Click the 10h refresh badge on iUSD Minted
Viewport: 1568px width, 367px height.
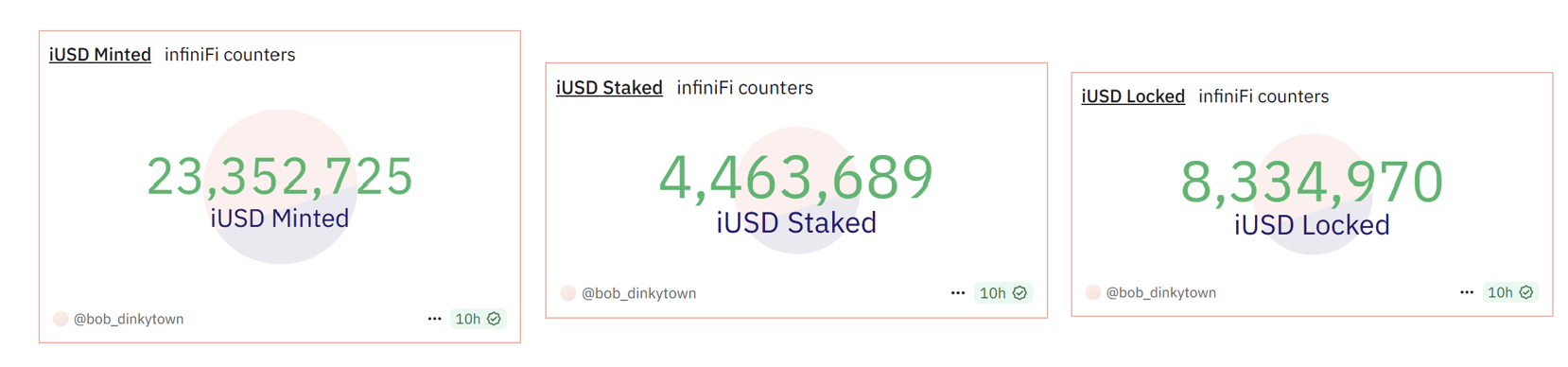pyautogui.click(x=478, y=319)
